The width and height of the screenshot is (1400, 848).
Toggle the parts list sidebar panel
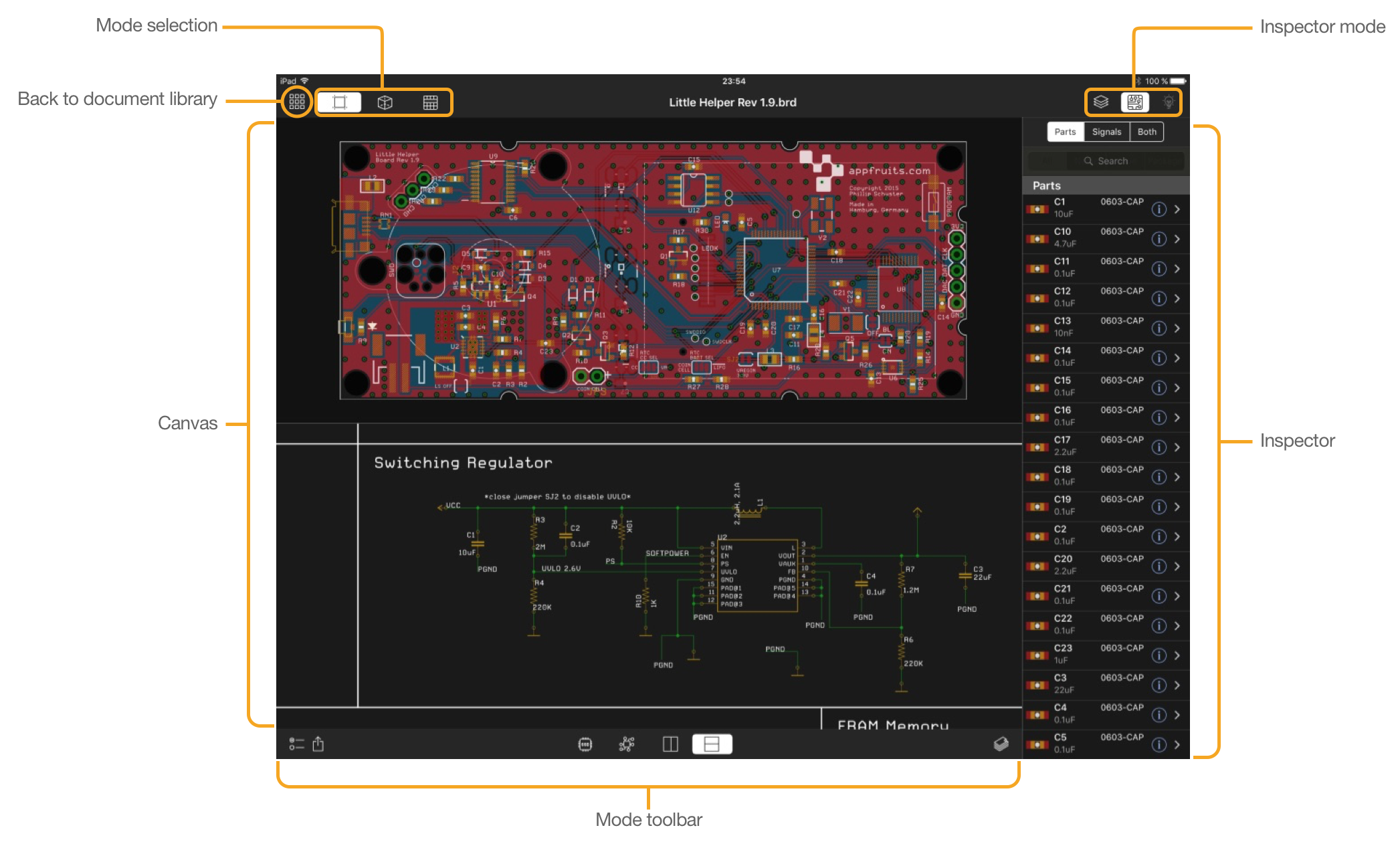[1134, 102]
